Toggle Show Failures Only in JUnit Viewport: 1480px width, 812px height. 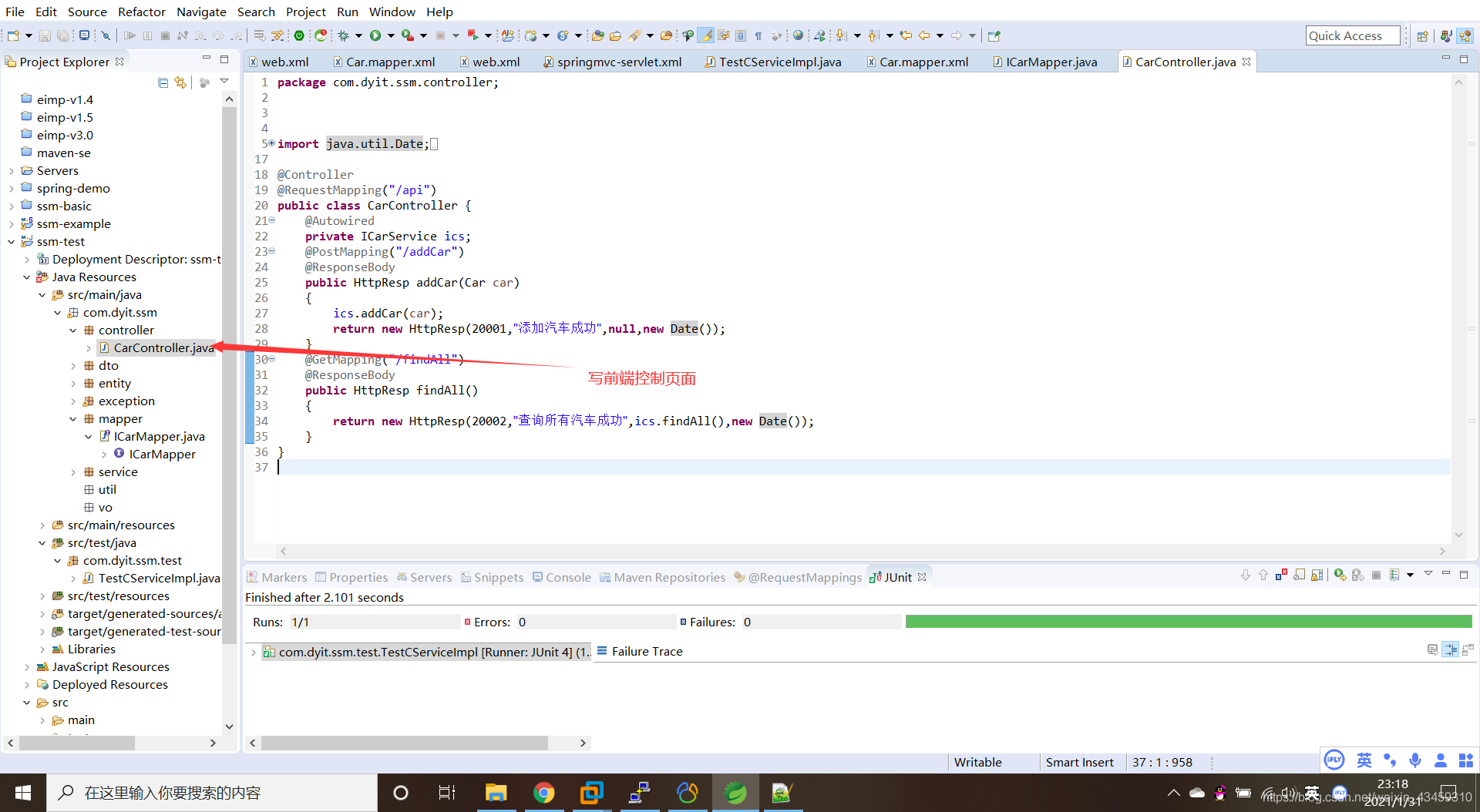(1281, 575)
